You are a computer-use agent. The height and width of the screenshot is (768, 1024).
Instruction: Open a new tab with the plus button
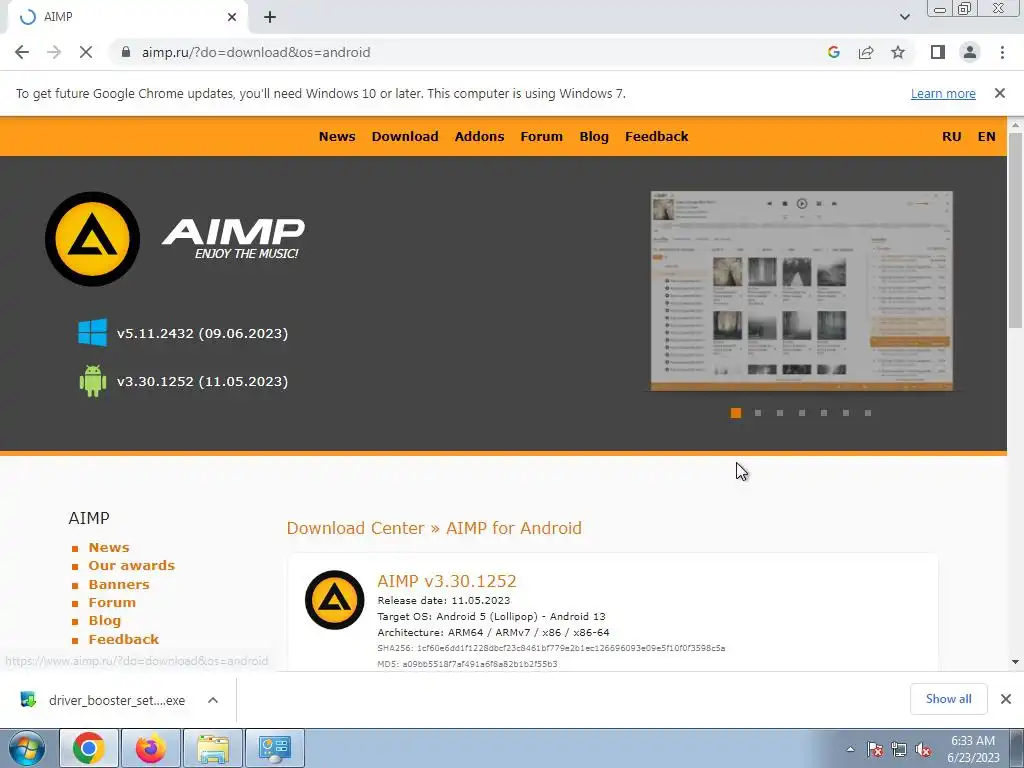coord(270,17)
